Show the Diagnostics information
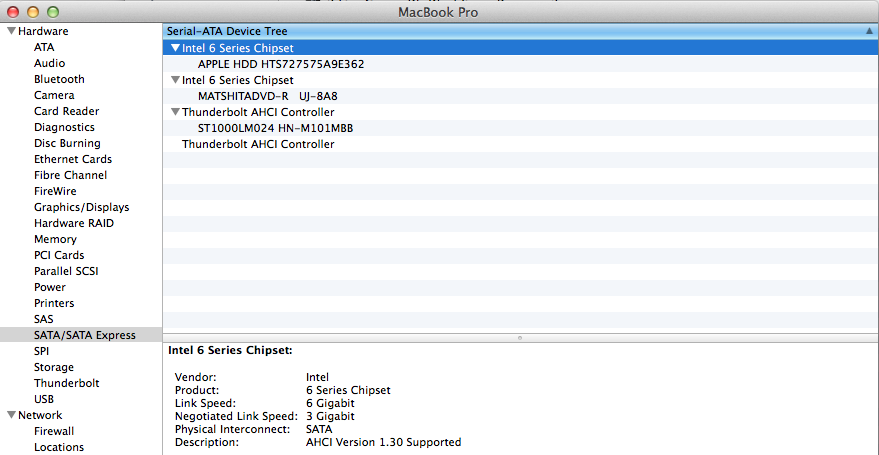Image resolution: width=879 pixels, height=455 pixels. (x=64, y=127)
